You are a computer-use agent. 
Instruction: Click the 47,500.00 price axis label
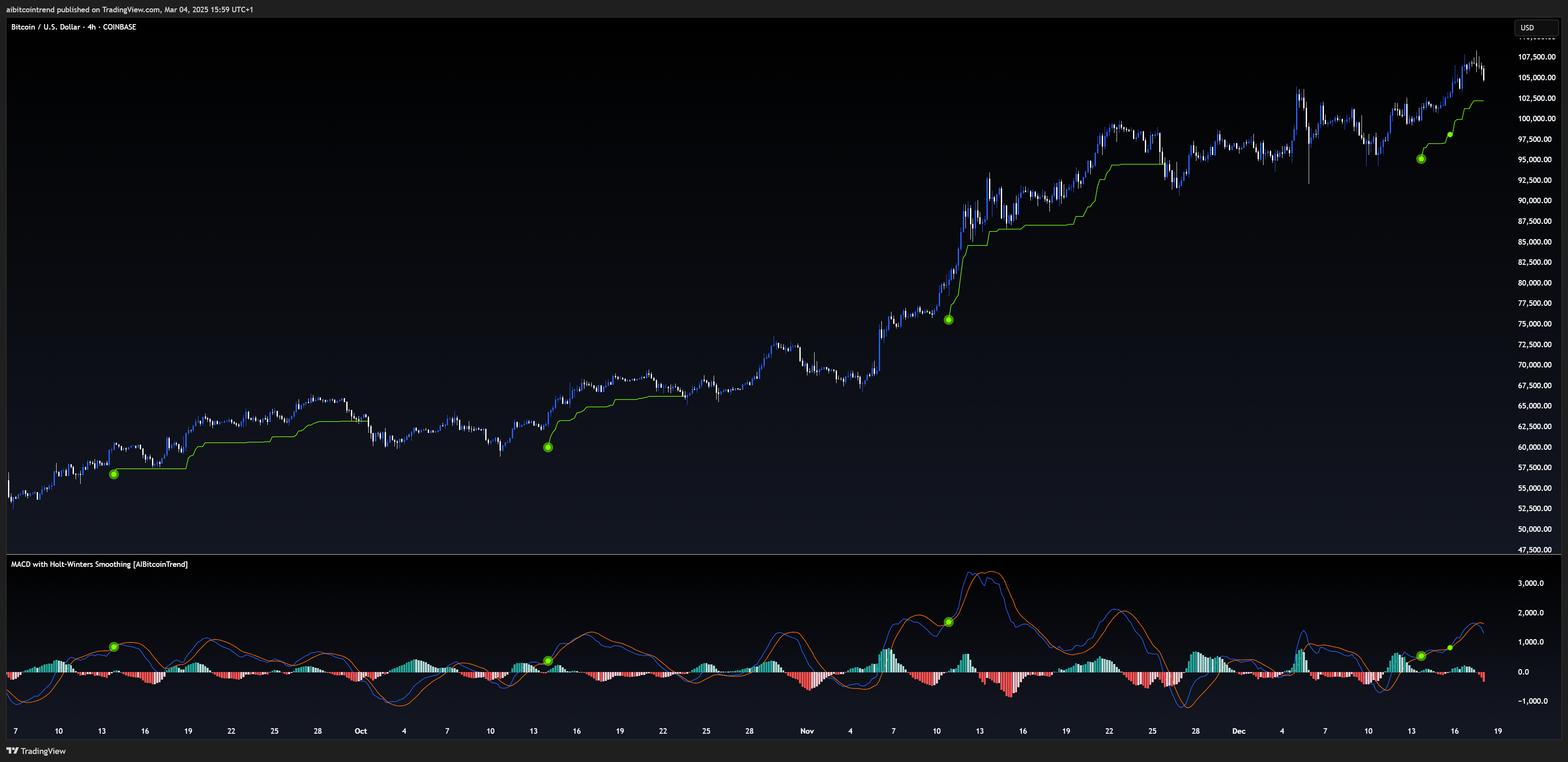[x=1535, y=550]
